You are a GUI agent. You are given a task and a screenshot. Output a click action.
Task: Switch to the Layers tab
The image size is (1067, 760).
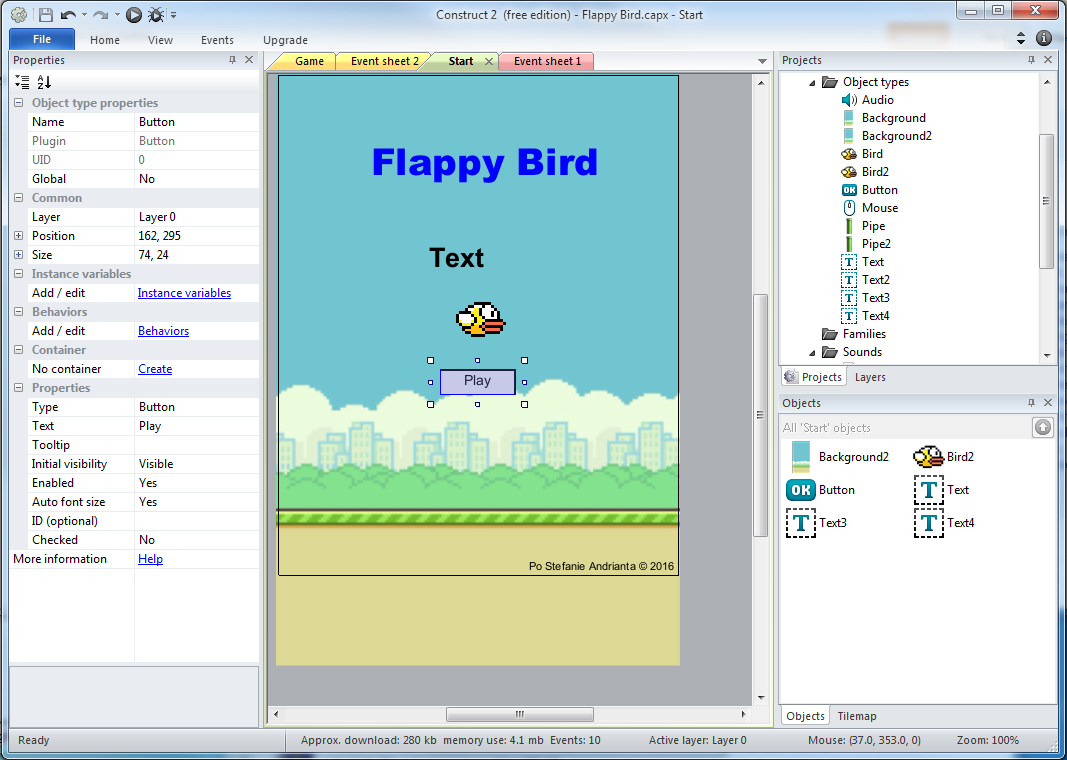click(x=870, y=377)
